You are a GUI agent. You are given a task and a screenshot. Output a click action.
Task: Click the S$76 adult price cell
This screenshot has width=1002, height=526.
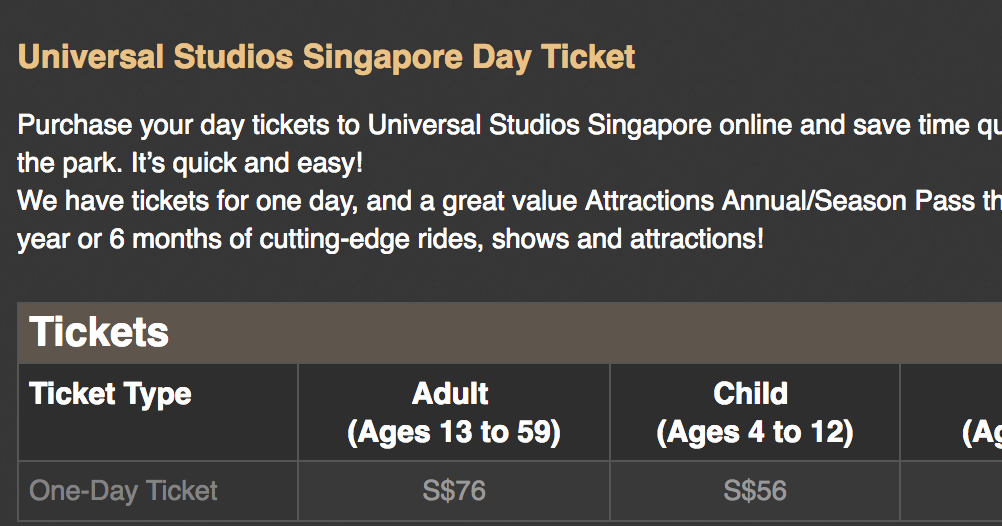(x=453, y=491)
